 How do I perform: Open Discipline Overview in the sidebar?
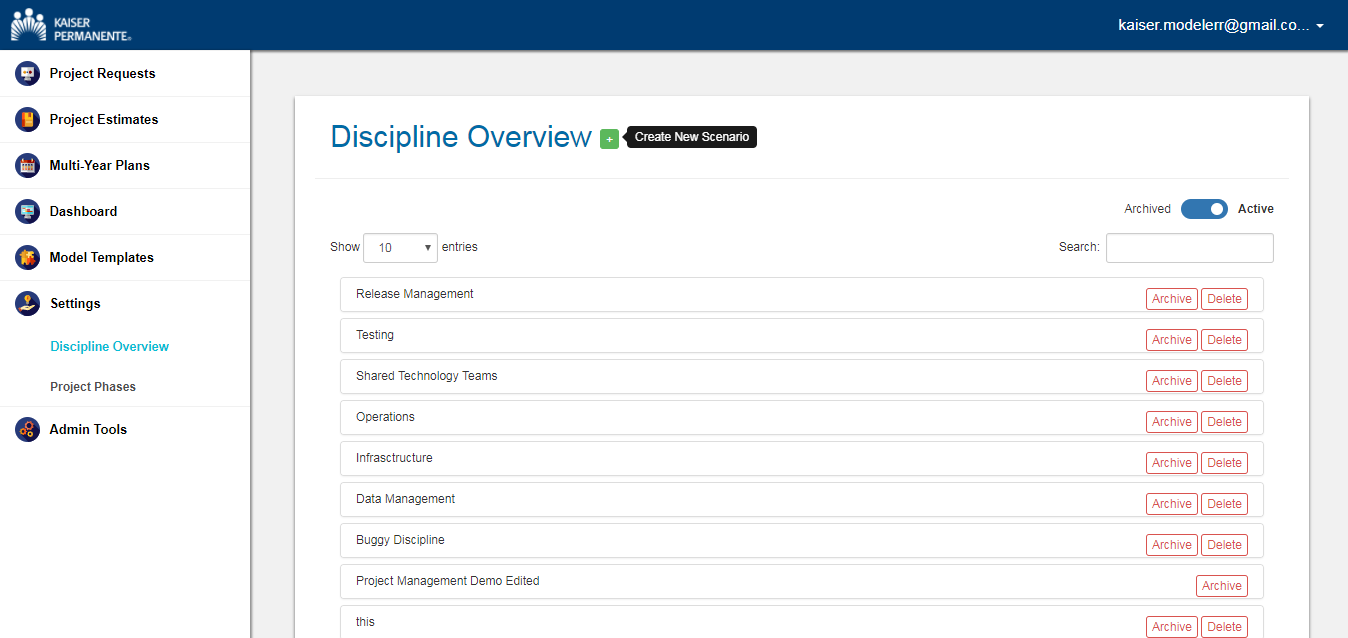[x=109, y=346]
